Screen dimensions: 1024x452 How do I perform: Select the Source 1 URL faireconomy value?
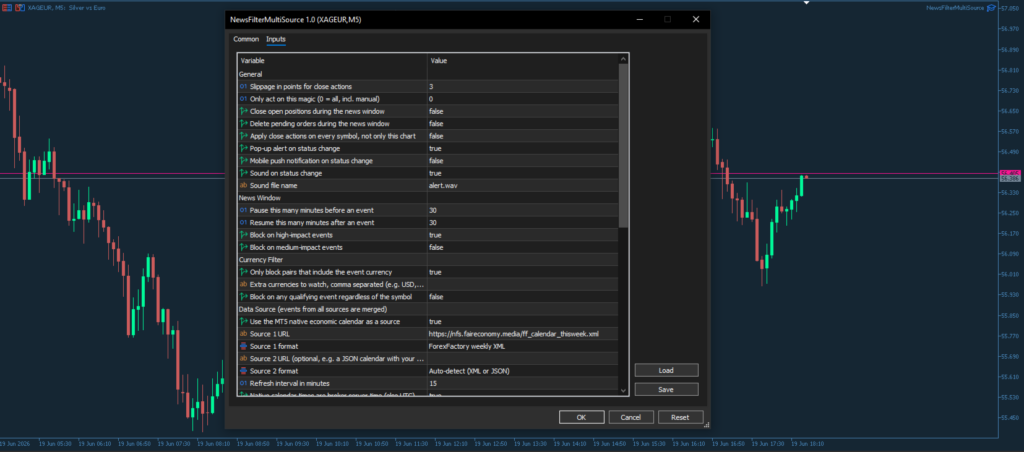pyautogui.click(x=522, y=334)
